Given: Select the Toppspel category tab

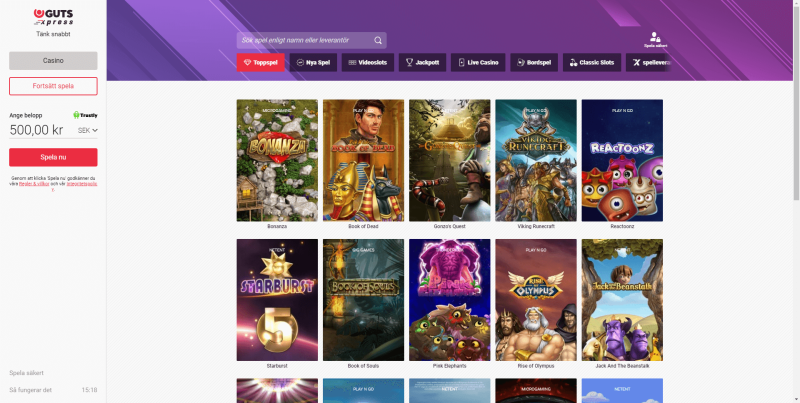Looking at the screenshot, I should tap(260, 62).
